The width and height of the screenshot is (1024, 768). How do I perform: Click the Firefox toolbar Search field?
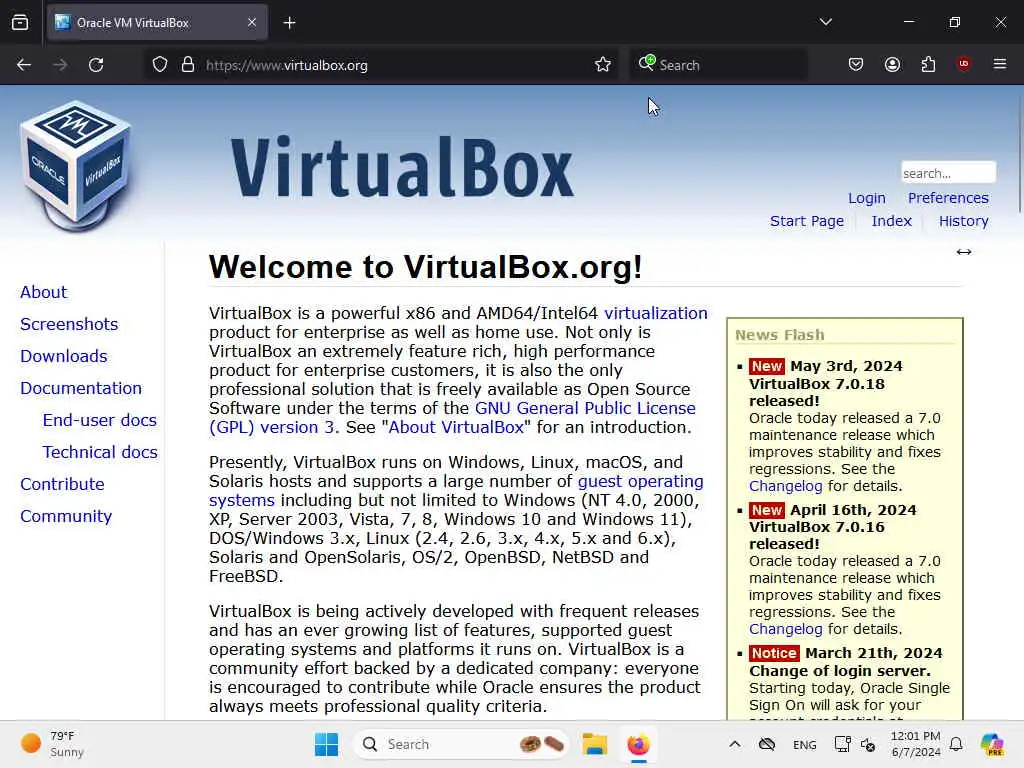point(718,65)
